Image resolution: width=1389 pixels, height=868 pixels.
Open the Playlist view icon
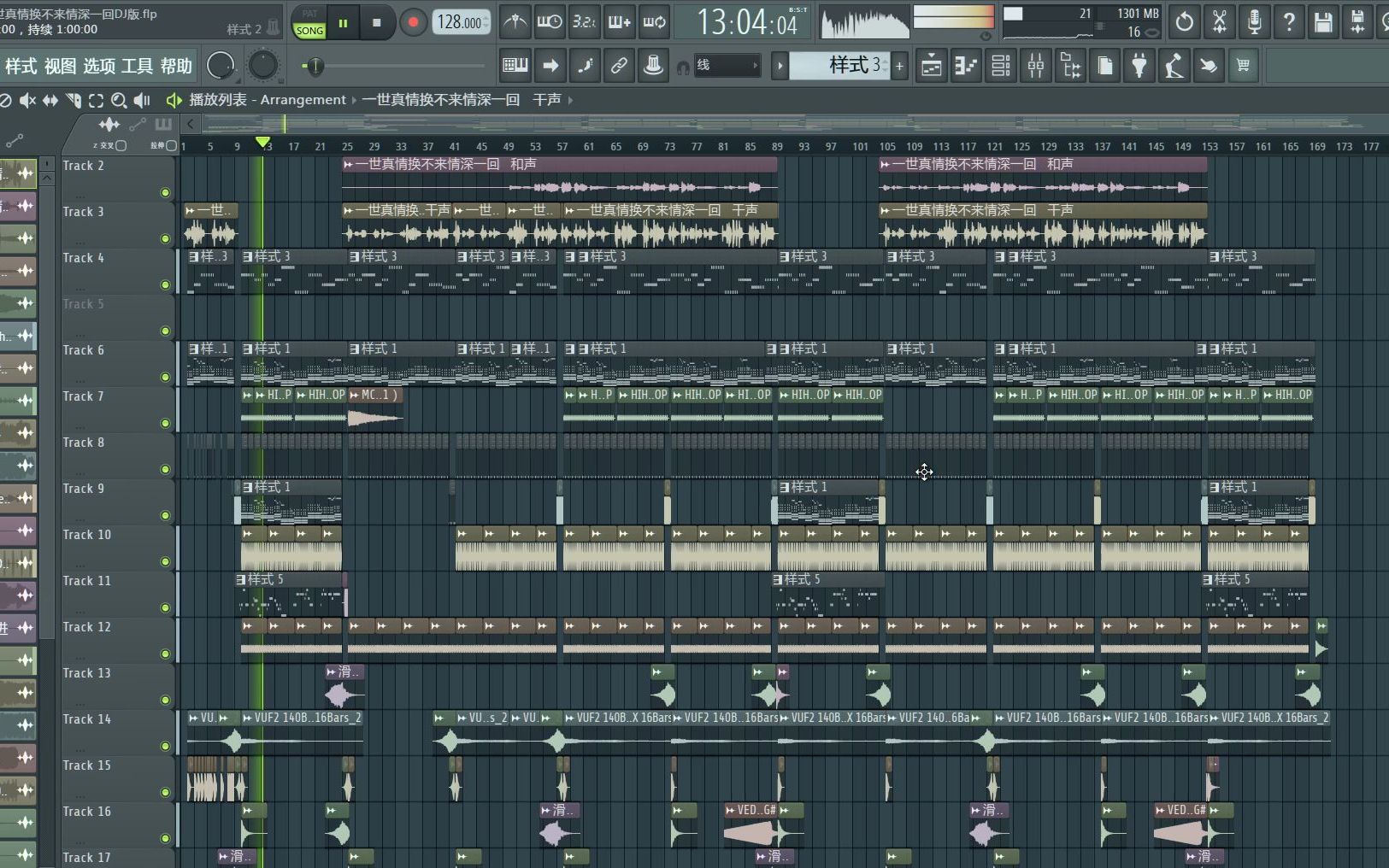[931, 66]
